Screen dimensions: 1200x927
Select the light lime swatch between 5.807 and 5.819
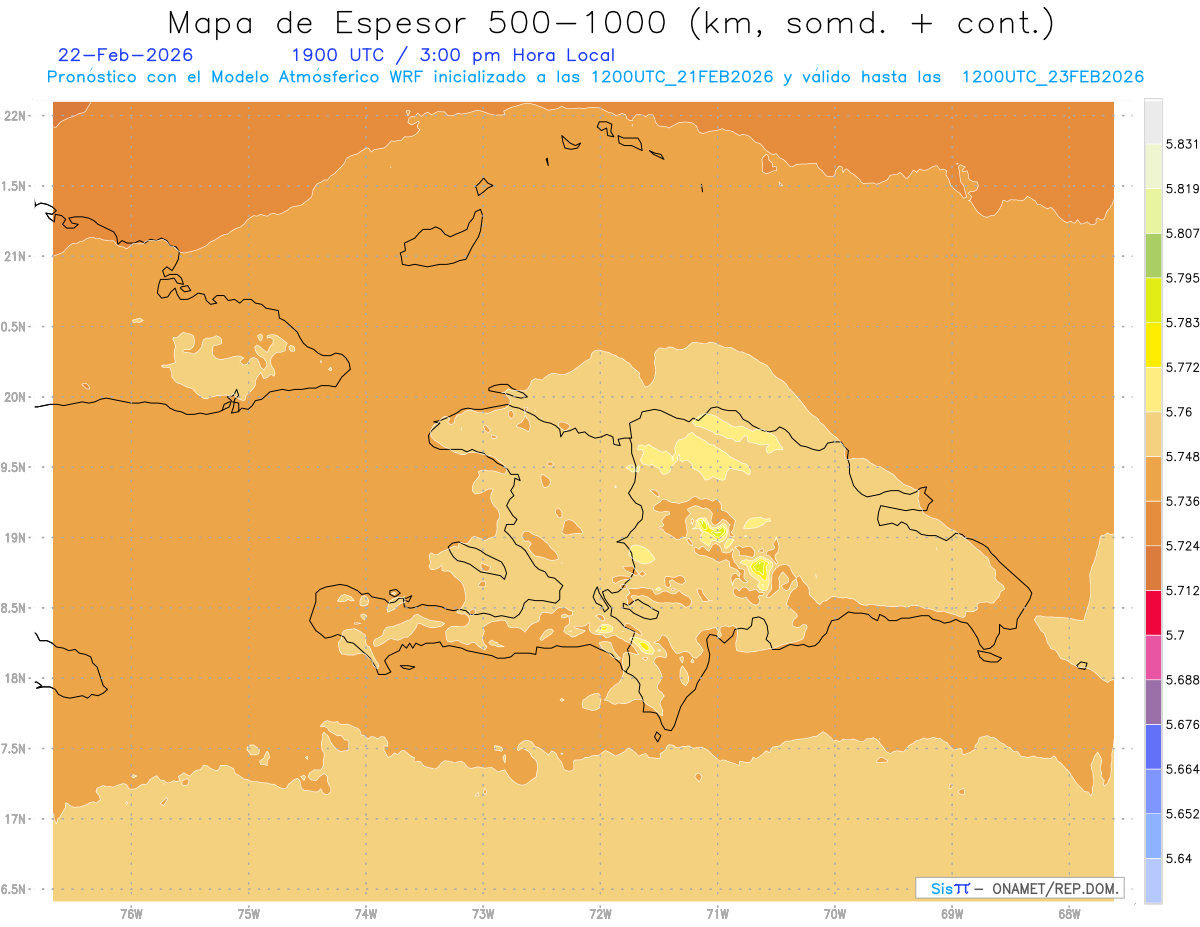[x=1153, y=210]
